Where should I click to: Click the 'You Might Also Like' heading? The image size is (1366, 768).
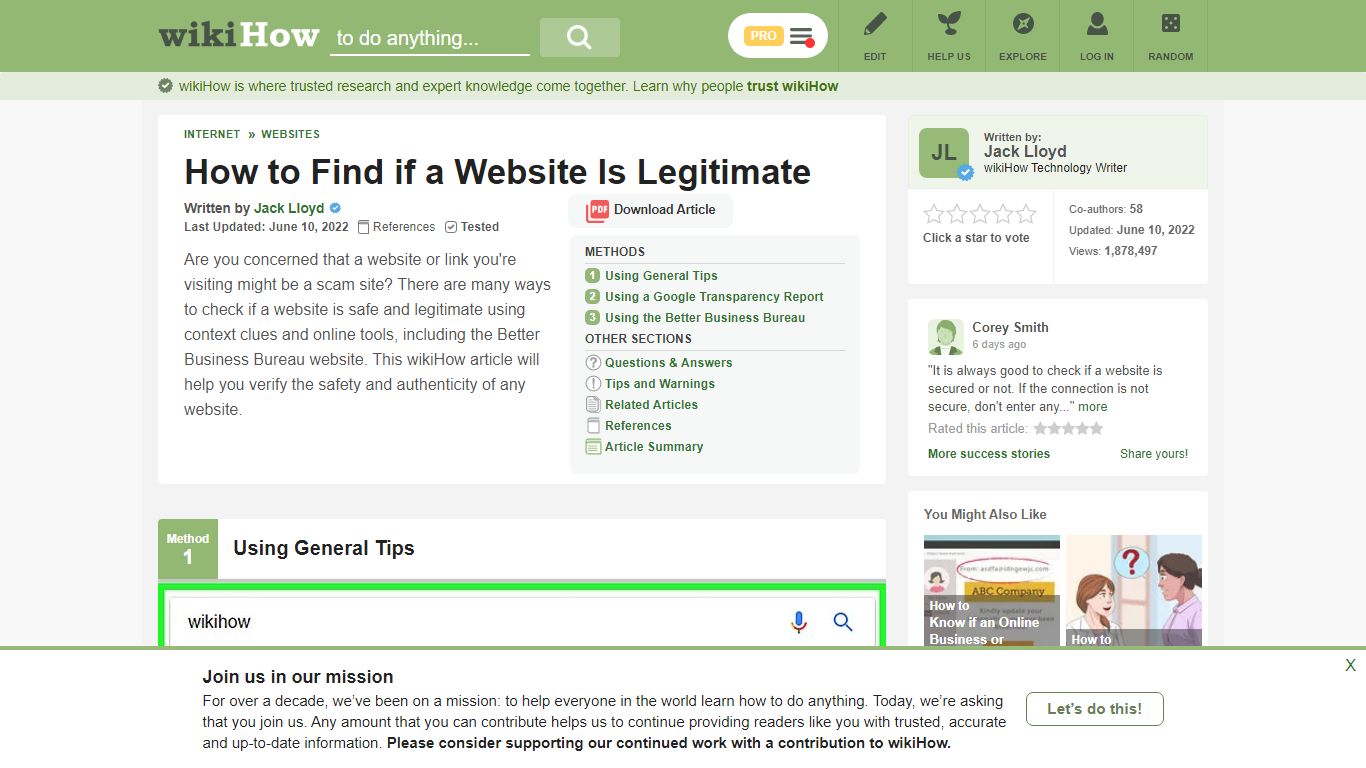985,514
